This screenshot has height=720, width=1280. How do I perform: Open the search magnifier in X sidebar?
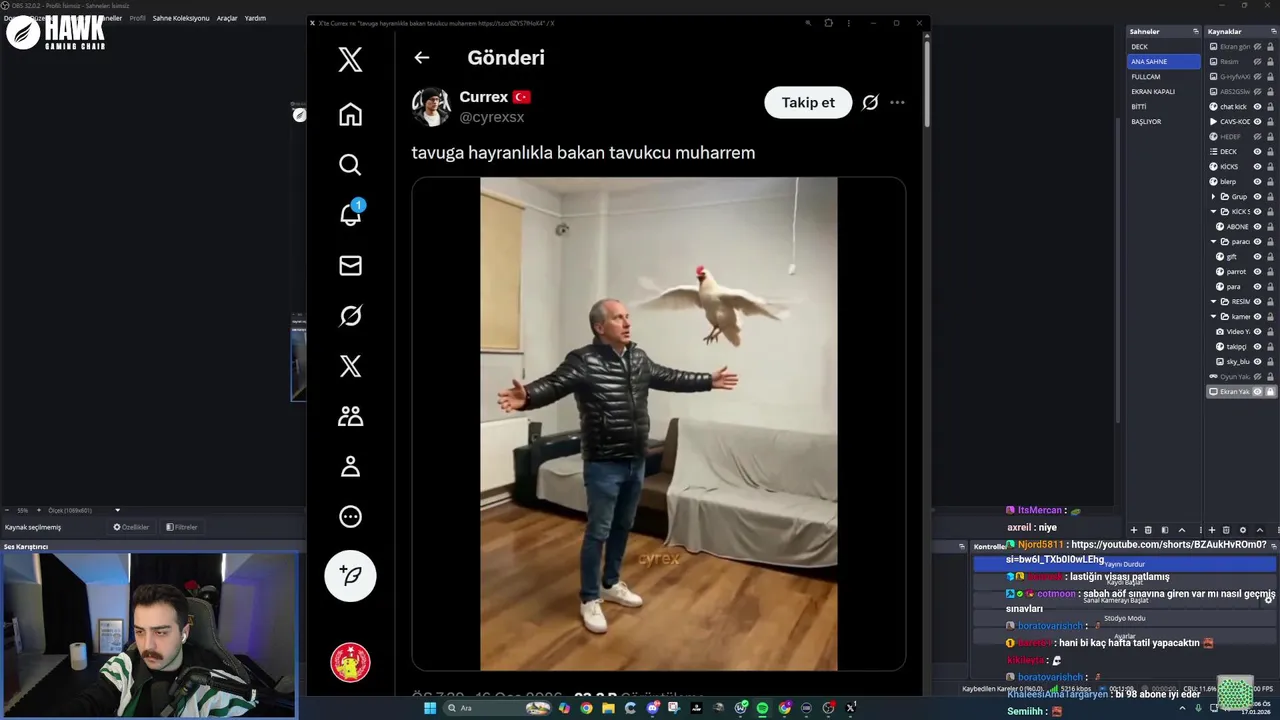350,164
